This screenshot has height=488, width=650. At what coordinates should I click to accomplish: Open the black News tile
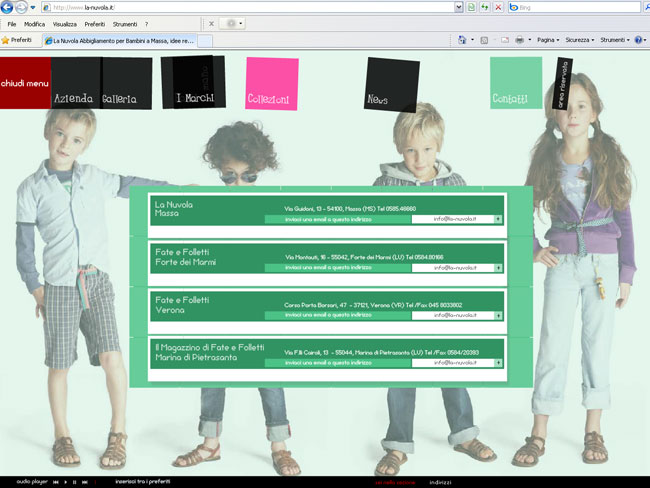391,85
